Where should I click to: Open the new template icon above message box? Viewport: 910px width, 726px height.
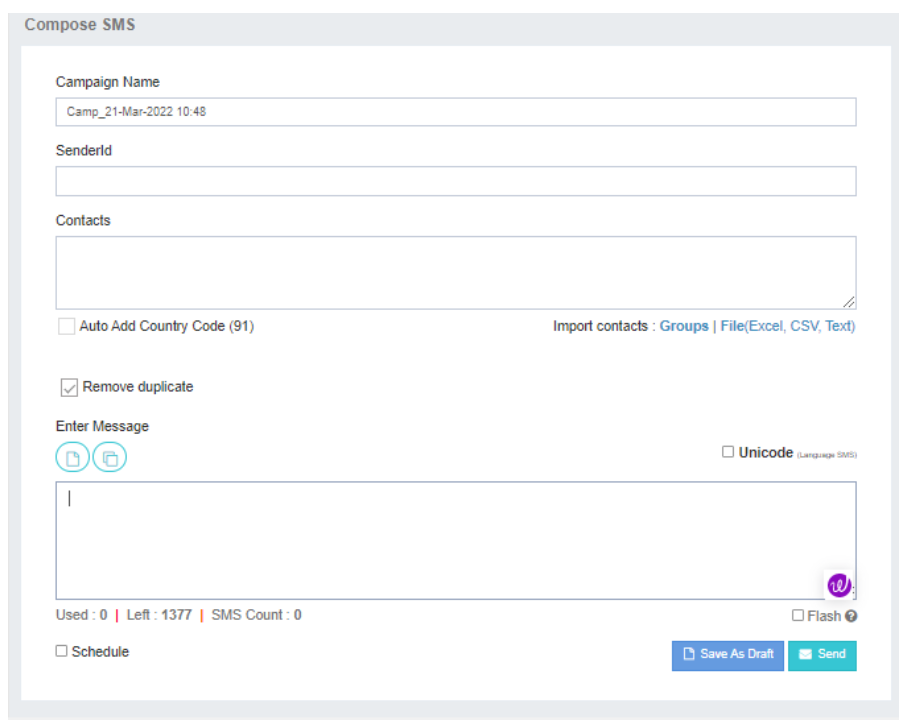pyautogui.click(x=71, y=457)
